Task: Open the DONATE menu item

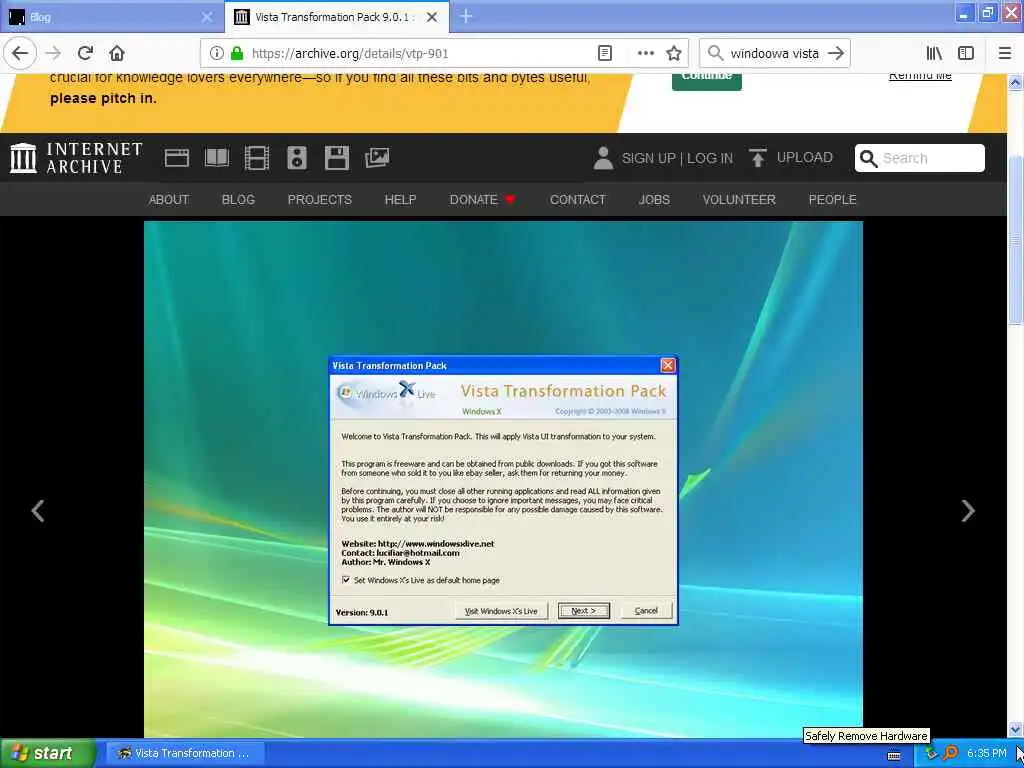Action: click(x=482, y=200)
